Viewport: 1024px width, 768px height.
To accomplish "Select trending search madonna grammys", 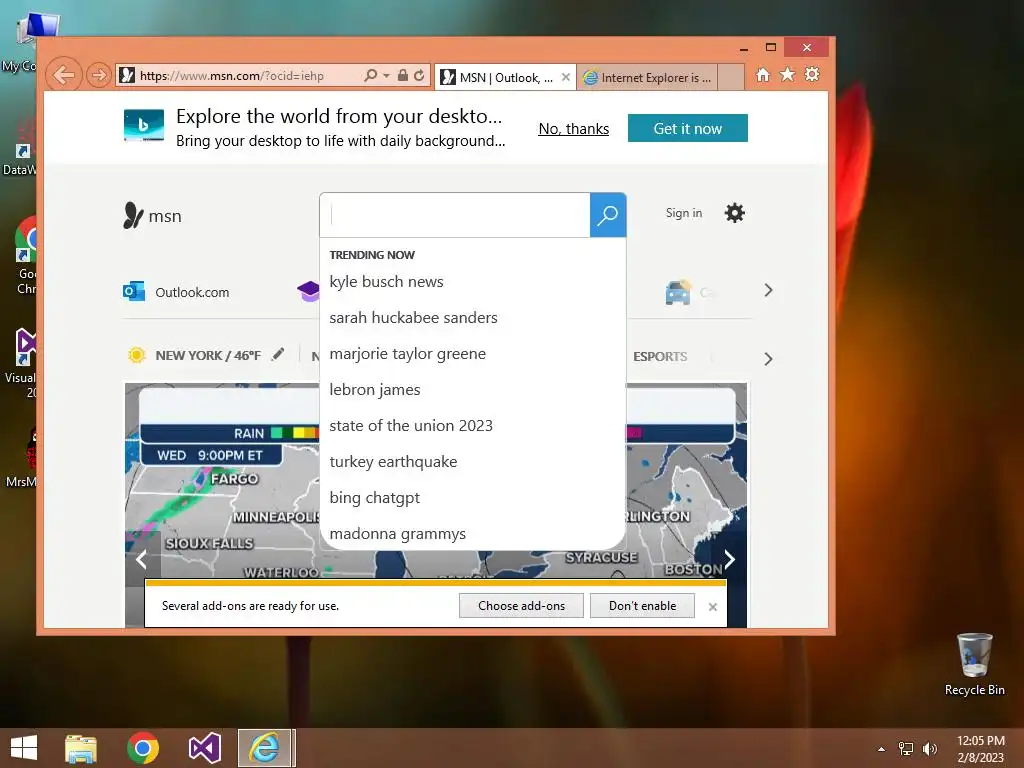I will (397, 534).
